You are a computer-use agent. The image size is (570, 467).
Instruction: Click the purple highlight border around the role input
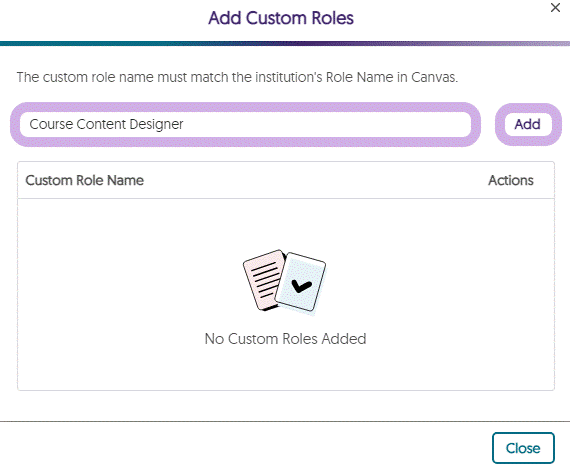pos(245,108)
